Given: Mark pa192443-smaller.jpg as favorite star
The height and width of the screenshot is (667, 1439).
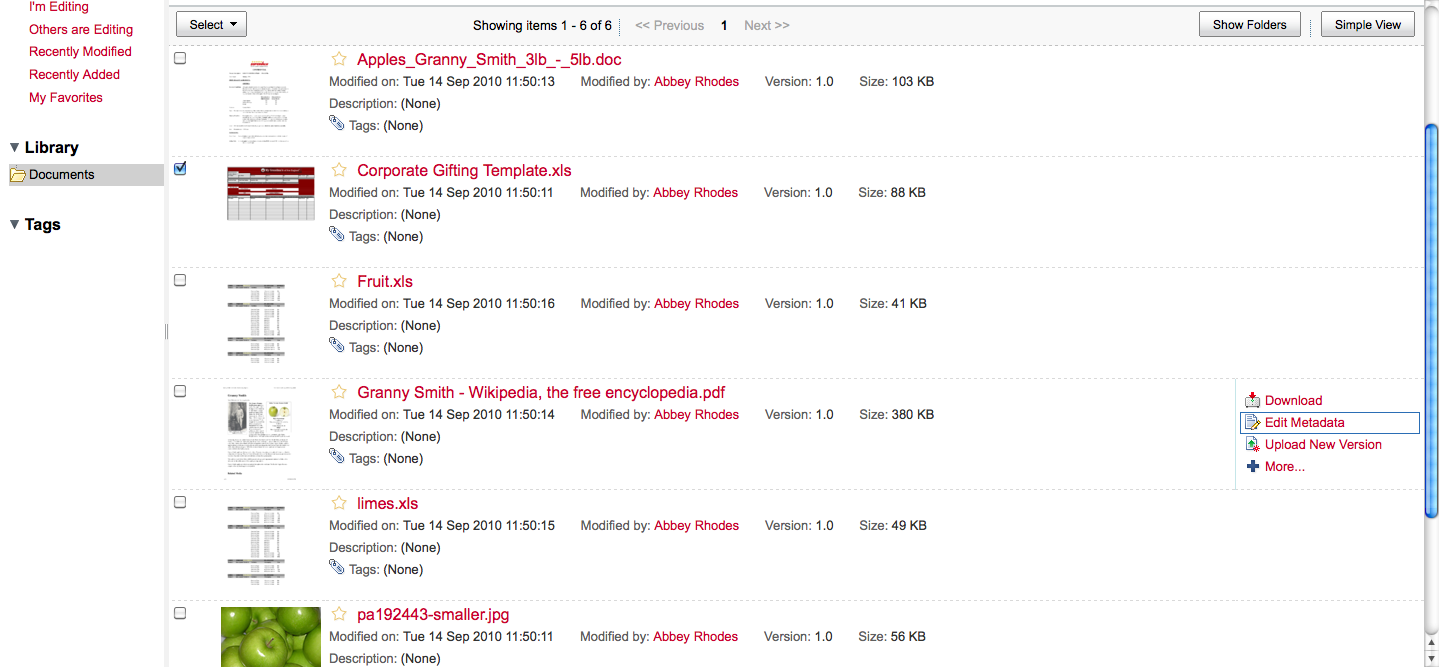Looking at the screenshot, I should click(x=339, y=614).
